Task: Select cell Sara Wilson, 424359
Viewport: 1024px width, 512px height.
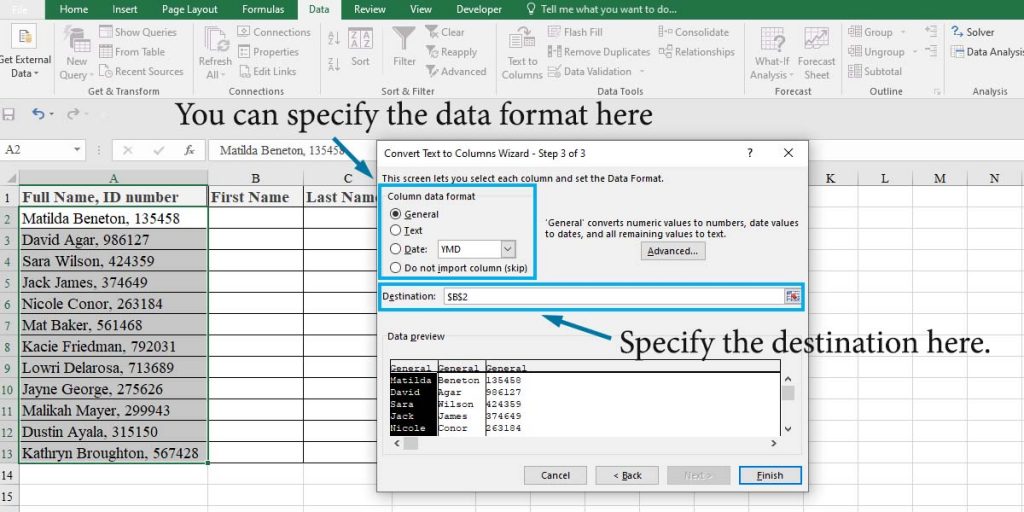Action: tap(114, 261)
